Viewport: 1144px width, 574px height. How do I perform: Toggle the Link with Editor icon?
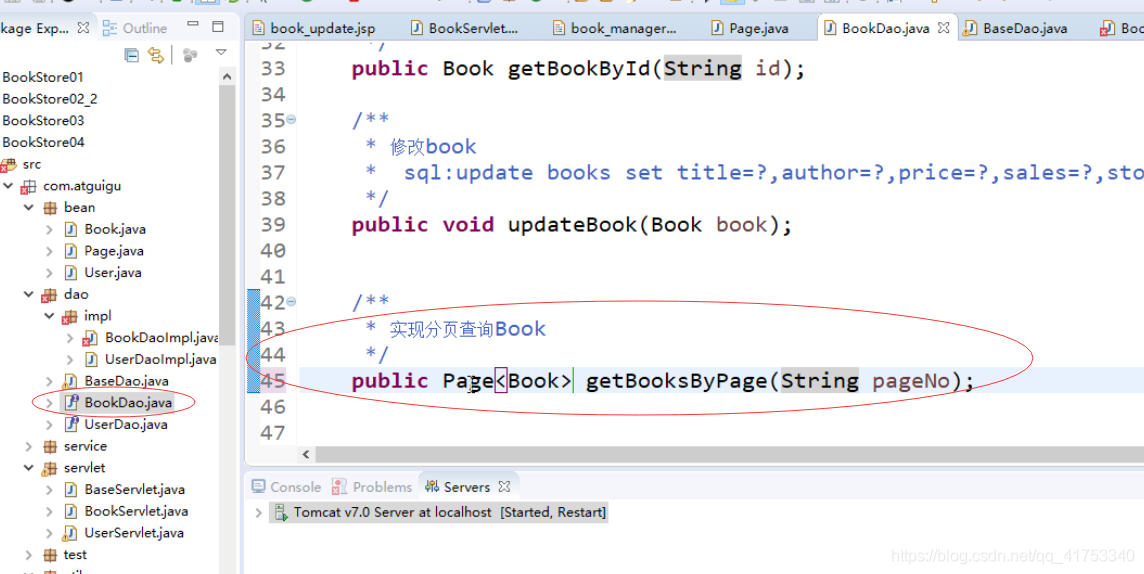point(155,54)
